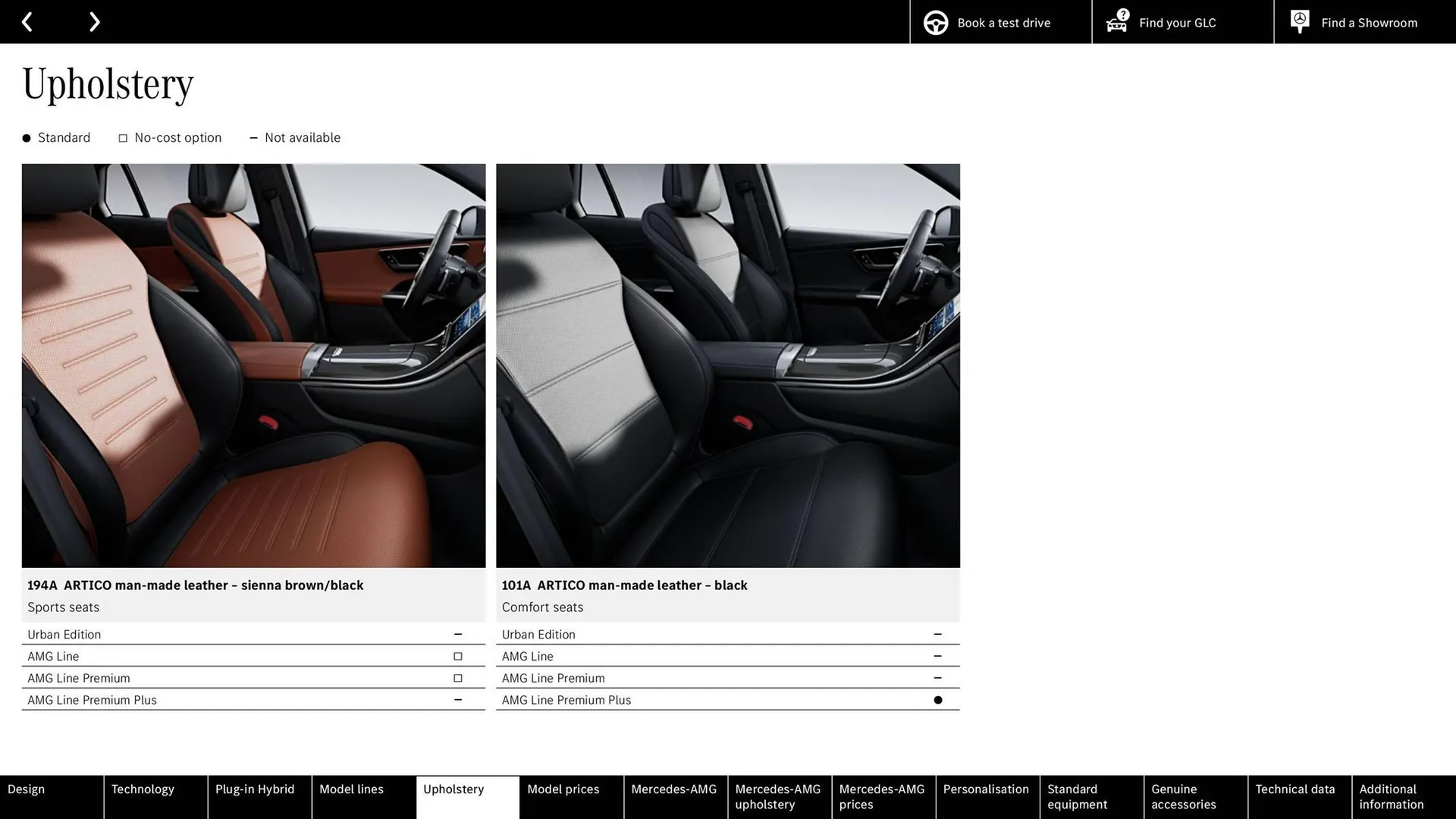1456x819 pixels.
Task: Click the sienna brown/black seat photo
Action: 253,365
